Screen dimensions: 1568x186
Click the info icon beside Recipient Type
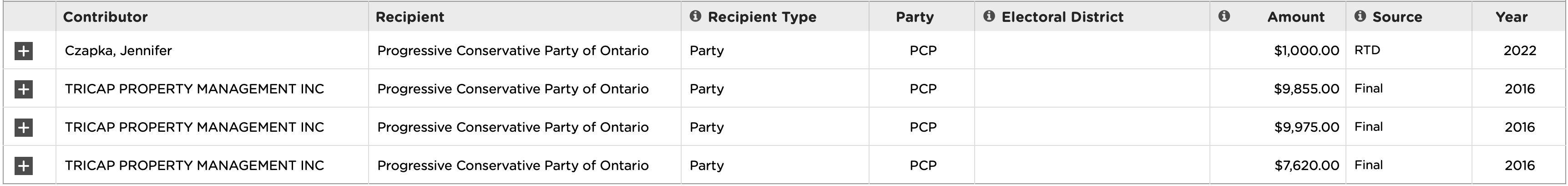coord(695,16)
